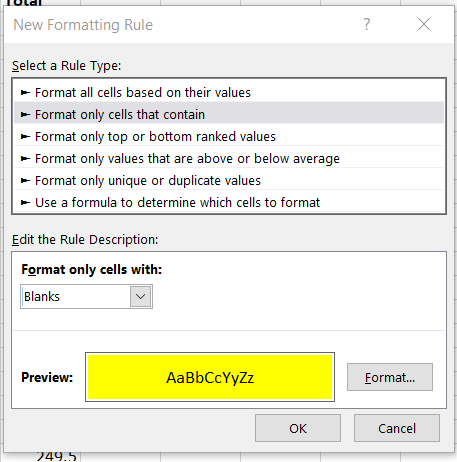Expand the Blanks dropdown arrow
The width and height of the screenshot is (457, 462).
[x=141, y=296]
